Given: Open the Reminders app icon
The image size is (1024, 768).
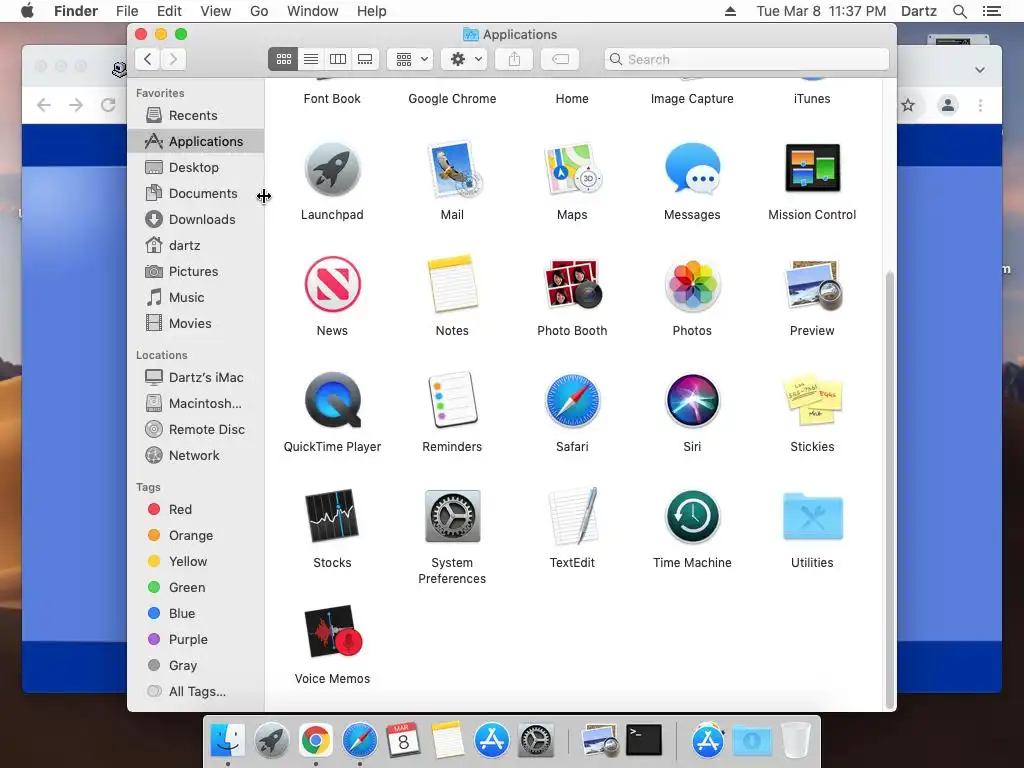Looking at the screenshot, I should click(x=452, y=400).
